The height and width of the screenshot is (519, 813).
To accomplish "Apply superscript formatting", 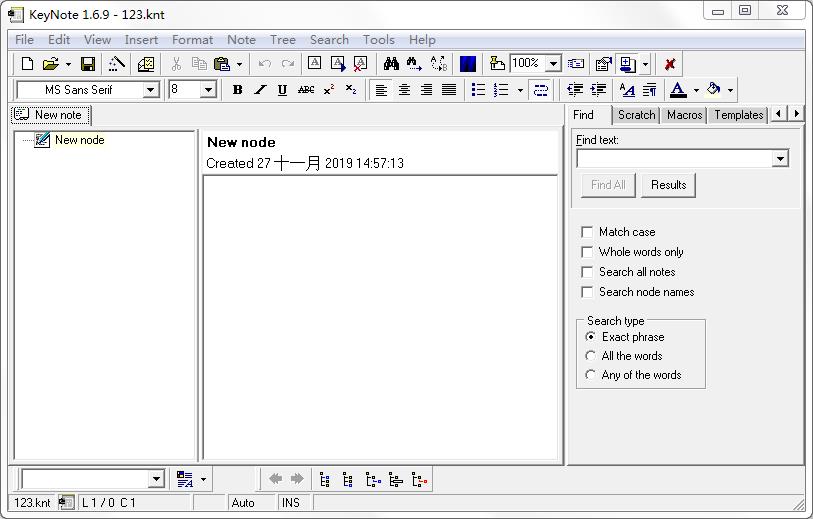I will tap(328, 90).
